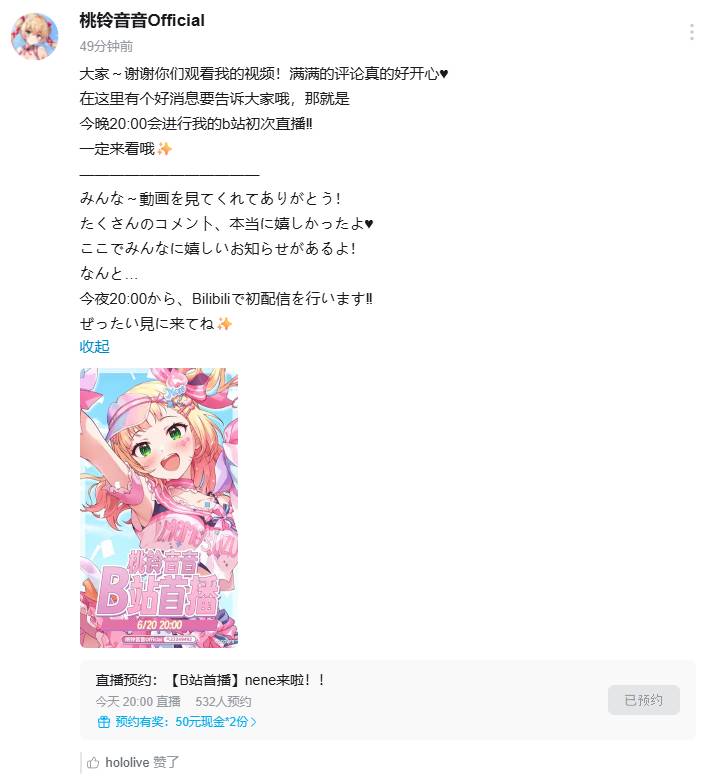704x782 pixels.
Task: Open the 桃铃音音Official profile avatar
Action: (34, 36)
